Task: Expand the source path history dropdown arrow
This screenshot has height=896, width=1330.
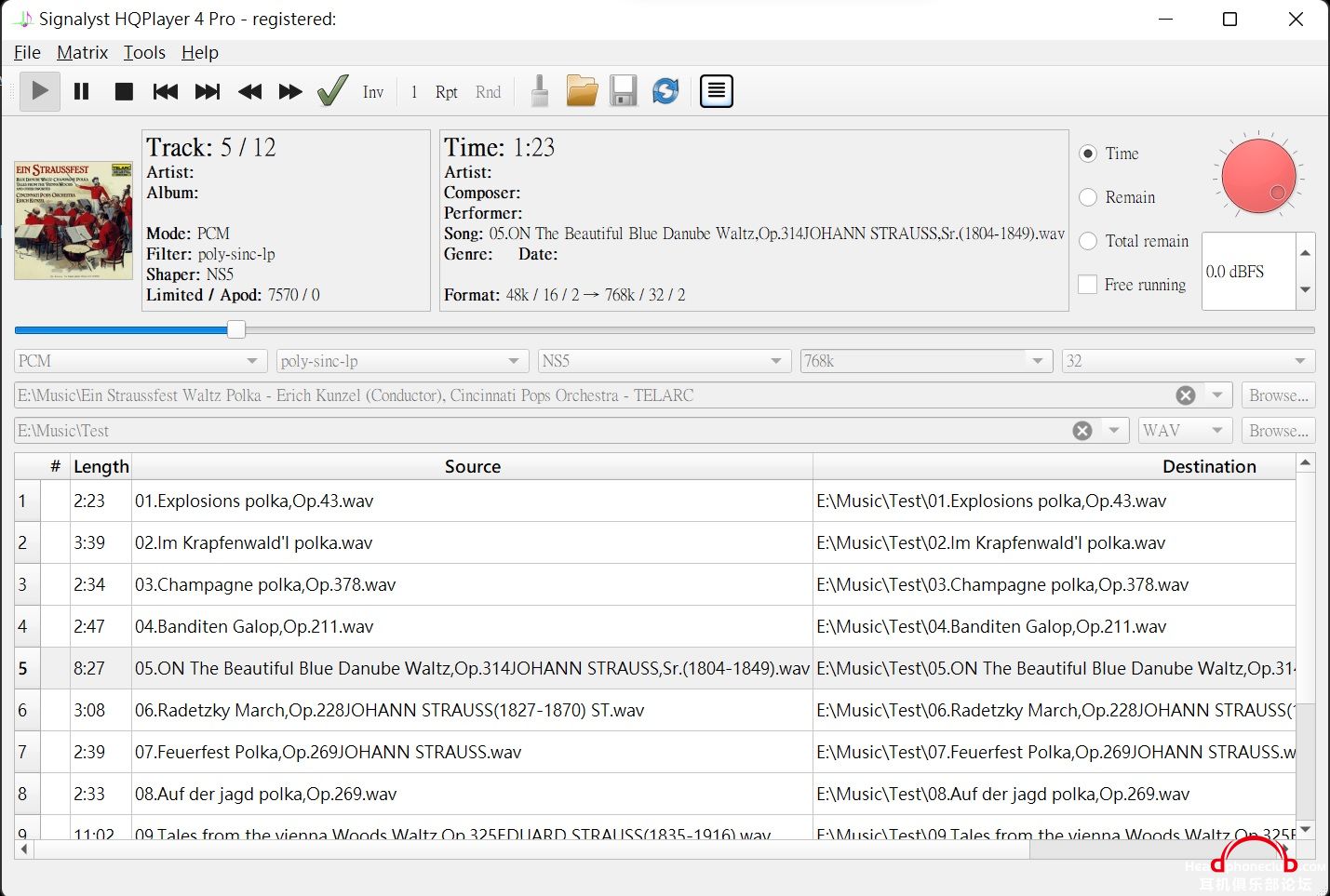Action: [1217, 395]
